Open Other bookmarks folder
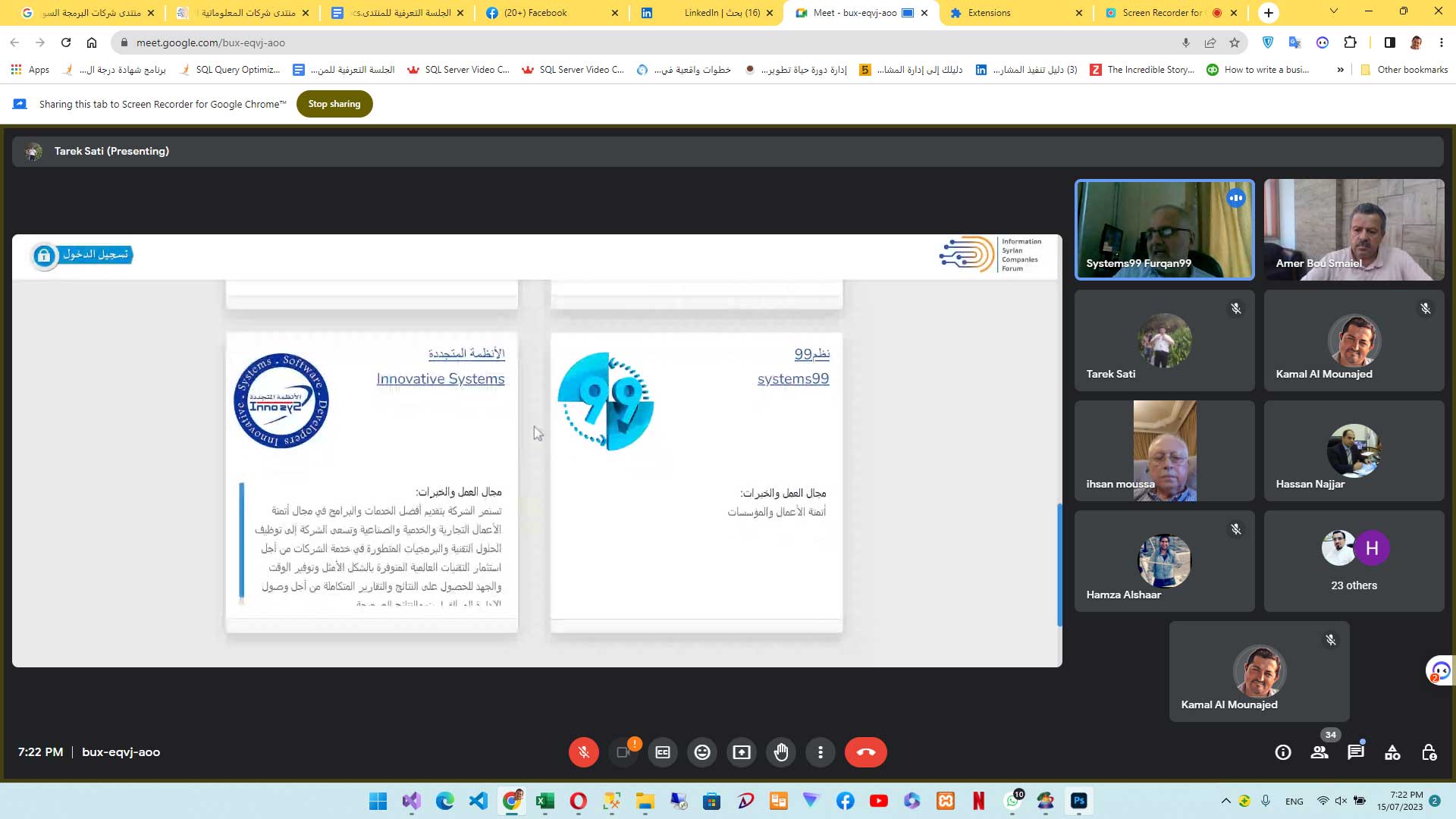 click(x=1404, y=70)
